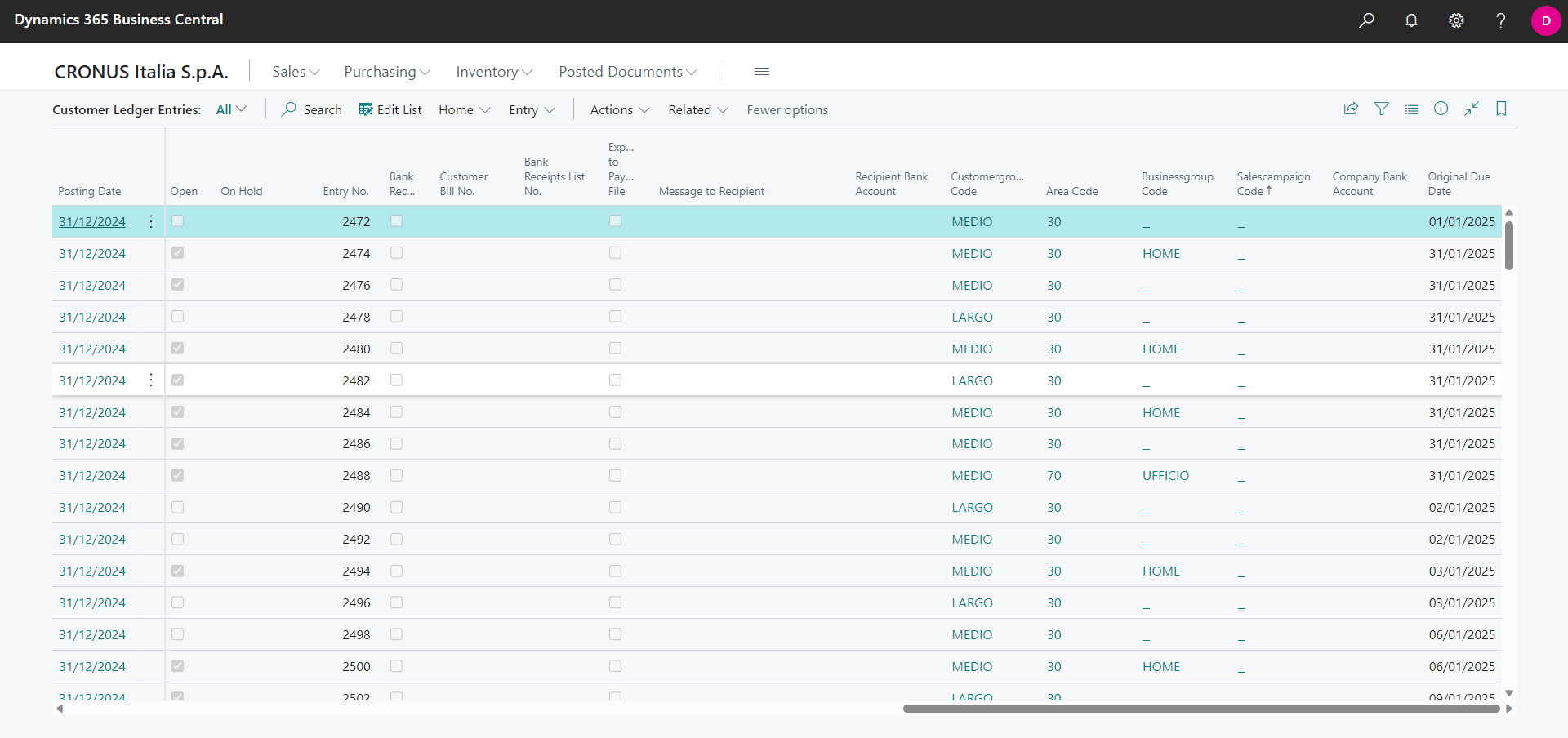
Task: Expand the Entry action group
Action: (532, 109)
